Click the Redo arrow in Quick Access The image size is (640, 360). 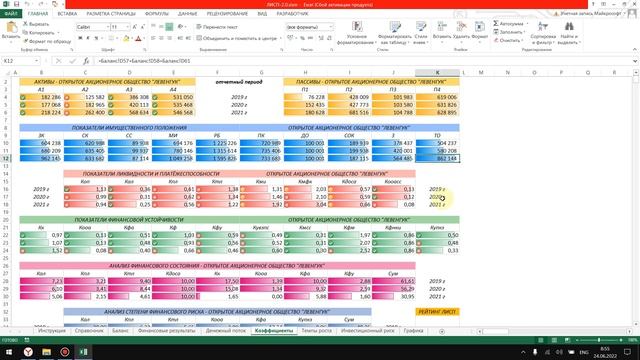tap(41, 4)
